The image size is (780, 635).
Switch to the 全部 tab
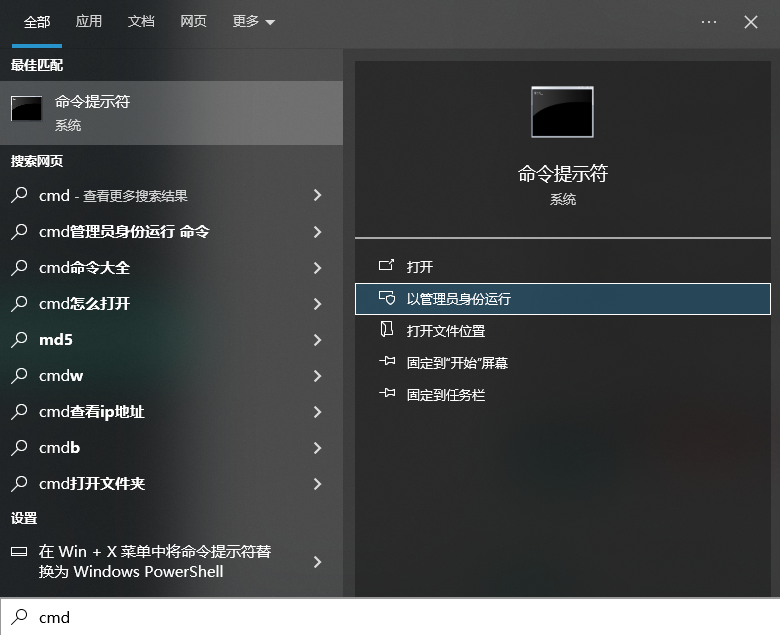[37, 22]
